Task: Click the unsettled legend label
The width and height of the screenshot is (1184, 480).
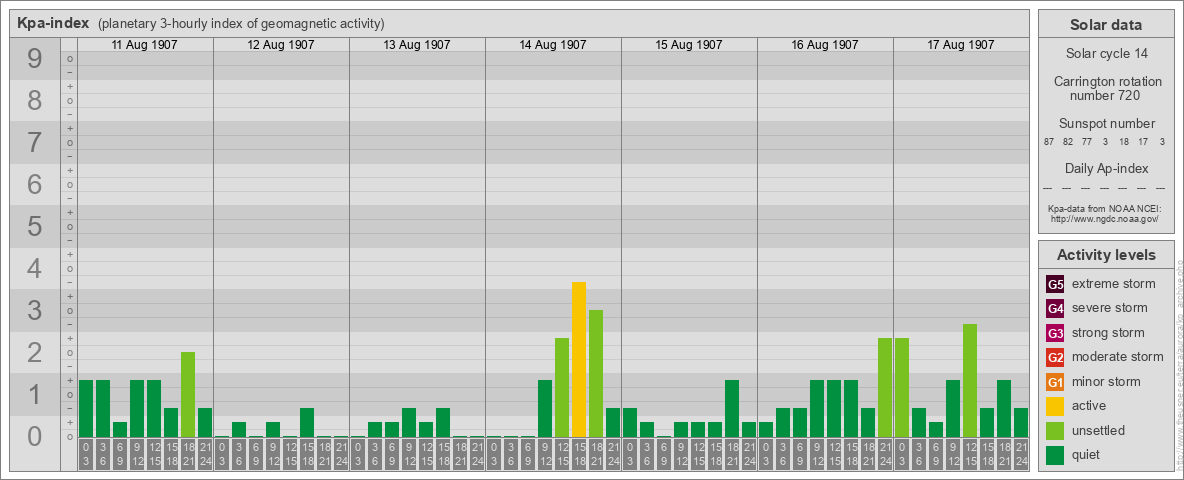Action: [1098, 430]
